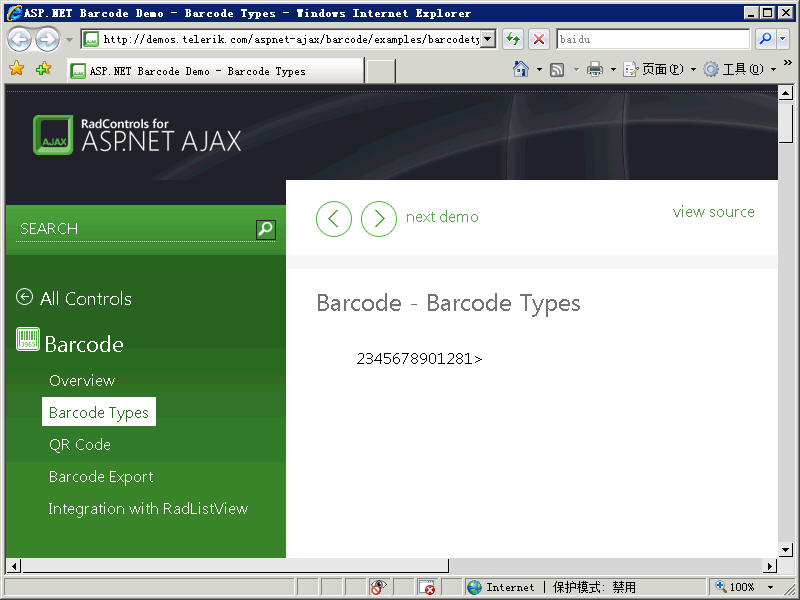Go forward with the browser Forward arrow
This screenshot has width=800, height=600.
tap(48, 39)
